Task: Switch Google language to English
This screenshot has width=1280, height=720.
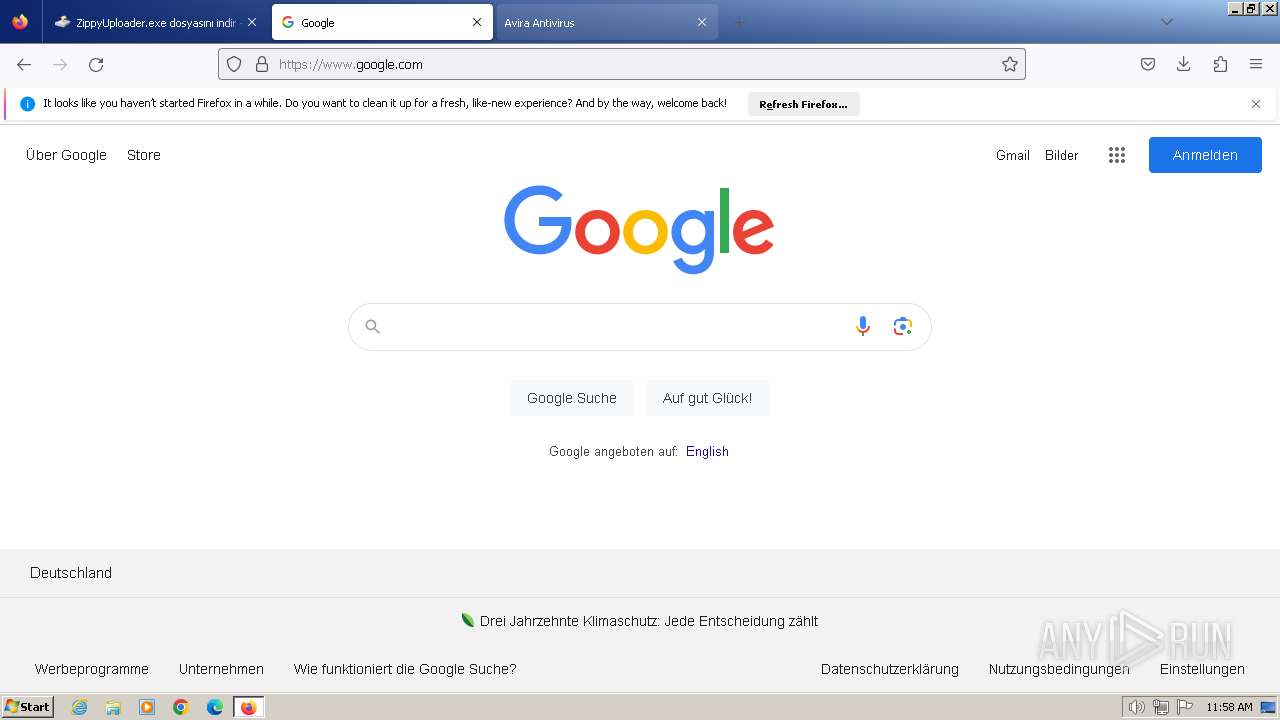Action: (x=707, y=452)
